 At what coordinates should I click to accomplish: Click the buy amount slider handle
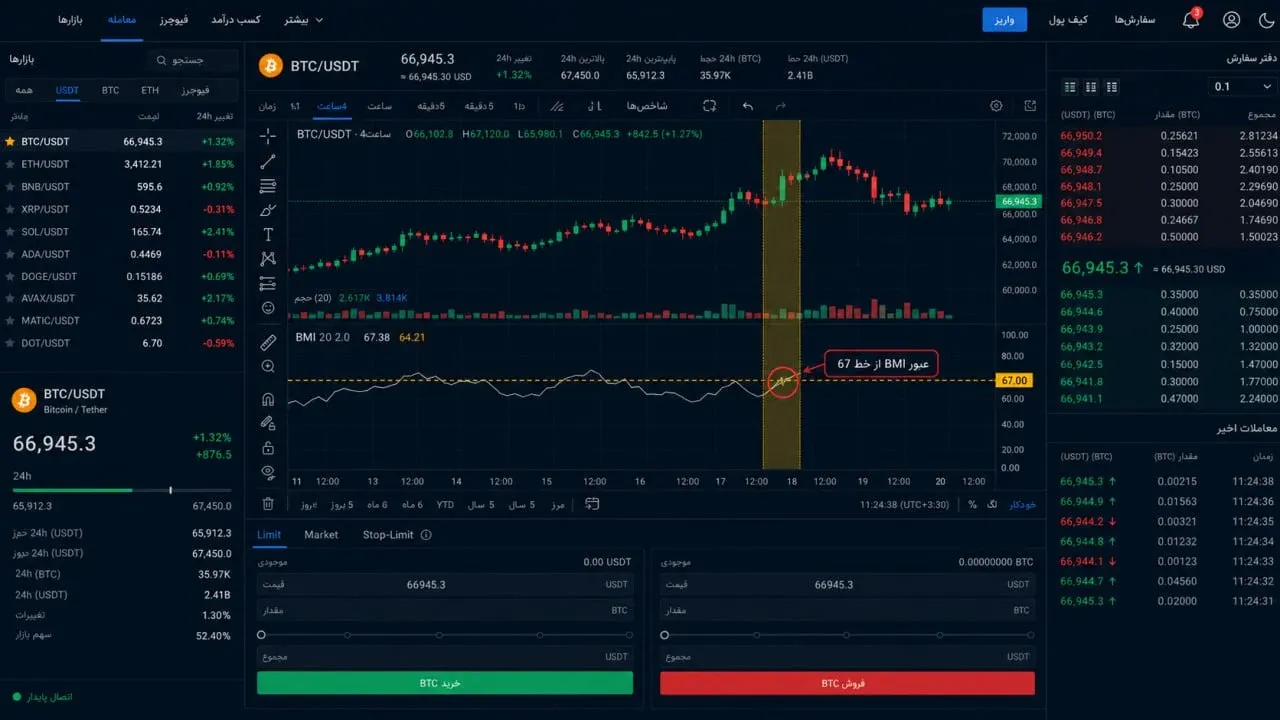[261, 635]
